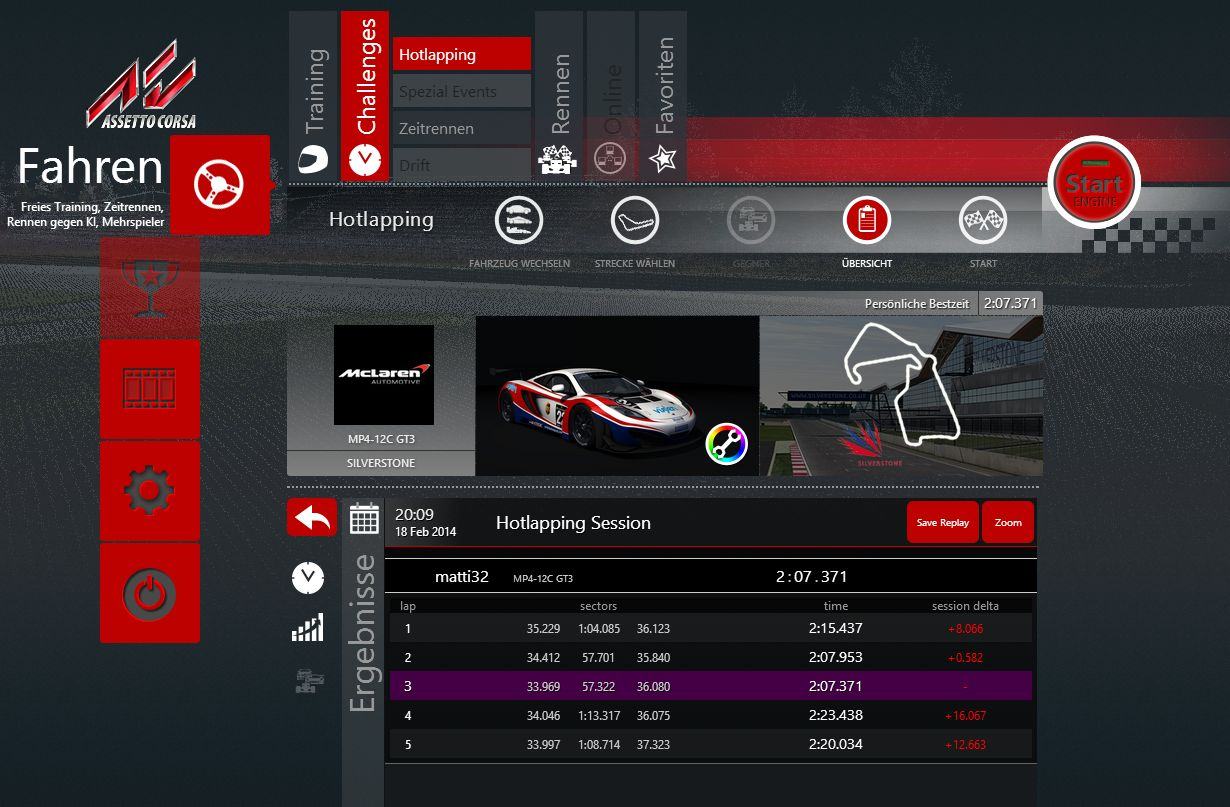Click the vertical Ergebnisse label
This screenshot has height=807, width=1230.
pos(362,634)
